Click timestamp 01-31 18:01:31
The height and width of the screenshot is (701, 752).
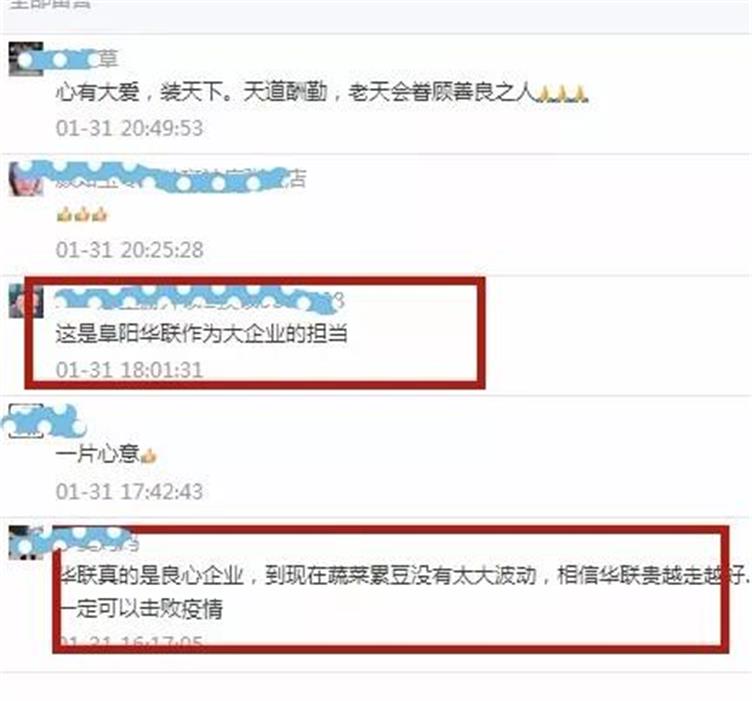(x=129, y=370)
